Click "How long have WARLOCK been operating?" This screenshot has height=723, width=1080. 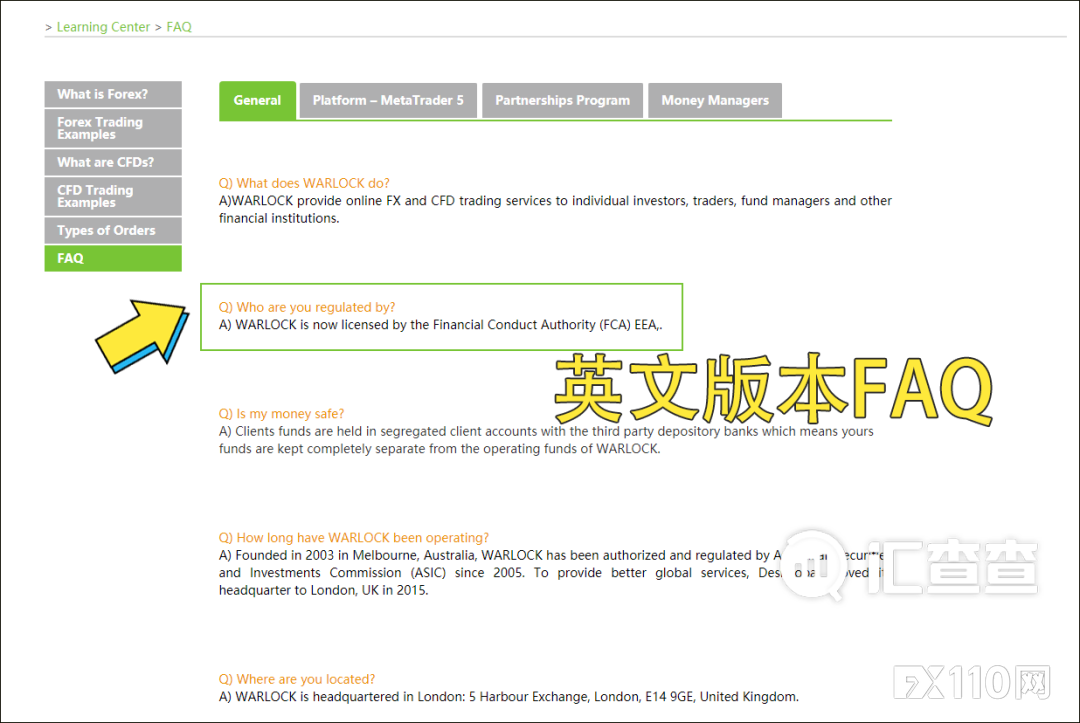pyautogui.click(x=354, y=538)
